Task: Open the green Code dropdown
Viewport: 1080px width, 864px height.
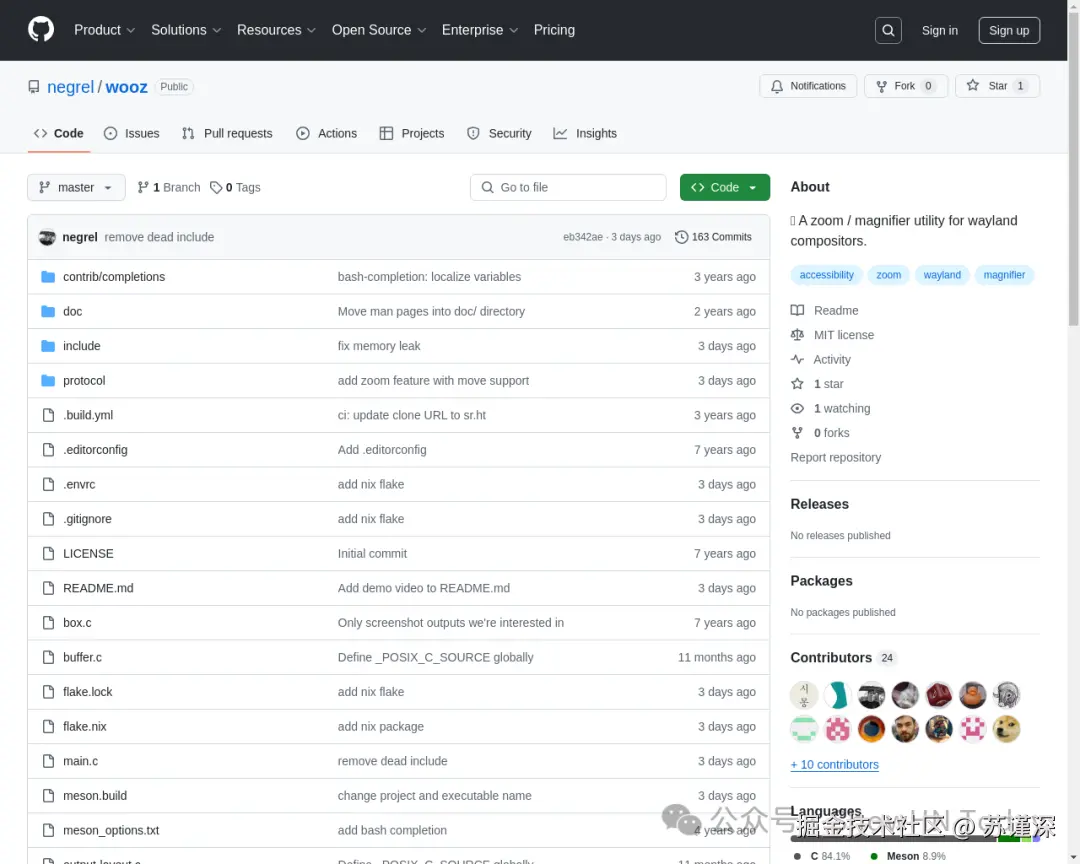Action: click(x=724, y=187)
